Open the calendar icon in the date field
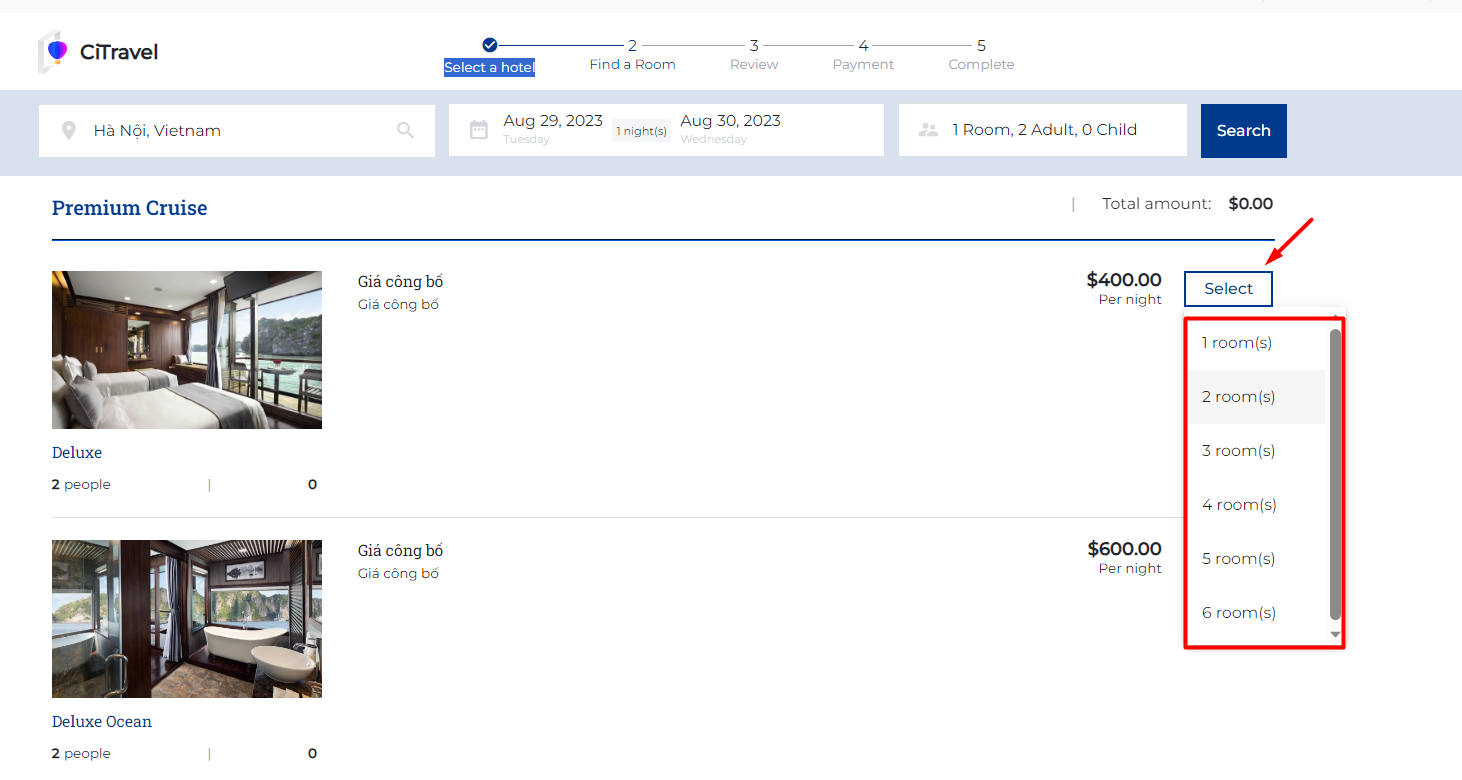Screen dimensions: 1462x780 pos(479,129)
